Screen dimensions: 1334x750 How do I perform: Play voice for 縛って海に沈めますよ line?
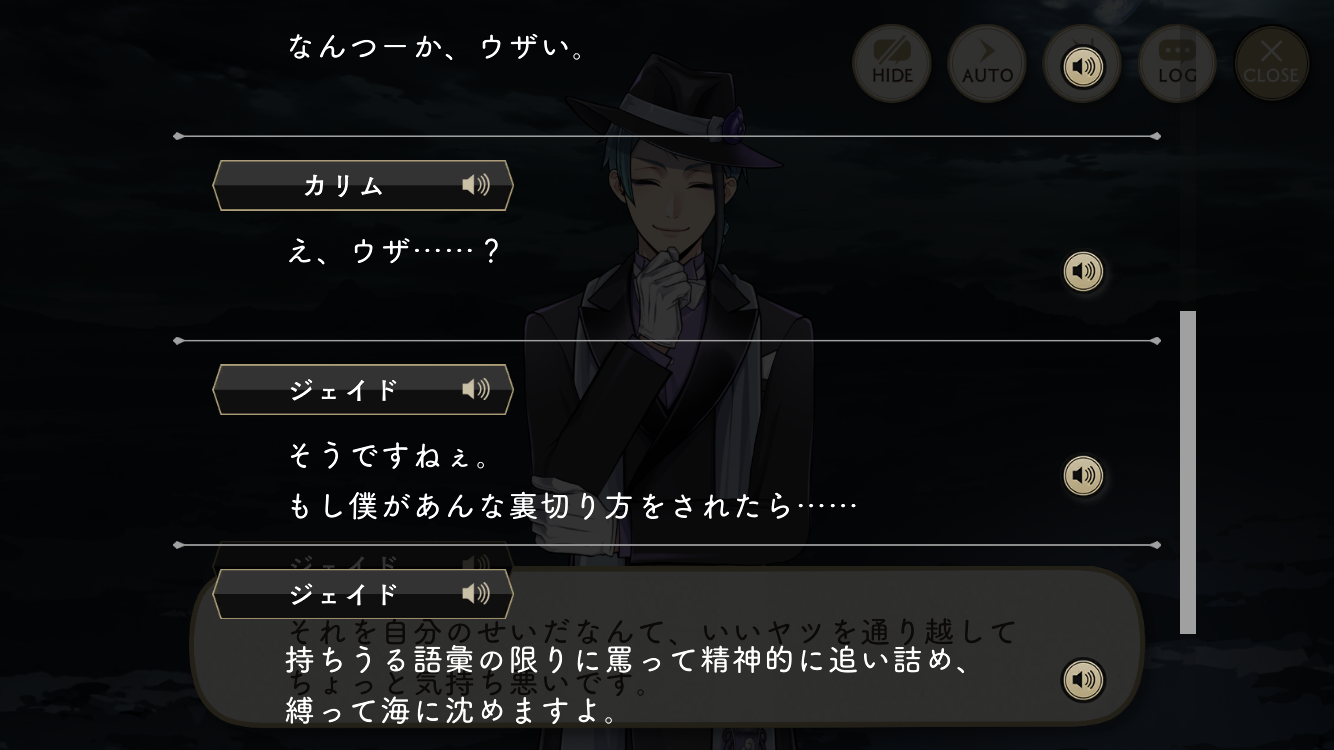1083,680
